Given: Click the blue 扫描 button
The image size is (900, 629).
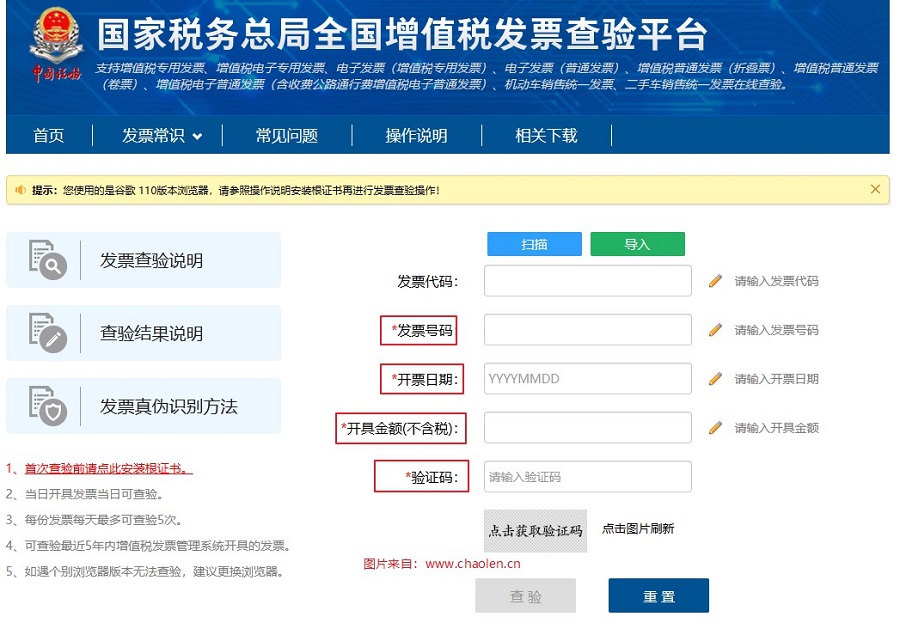Looking at the screenshot, I should tap(534, 244).
